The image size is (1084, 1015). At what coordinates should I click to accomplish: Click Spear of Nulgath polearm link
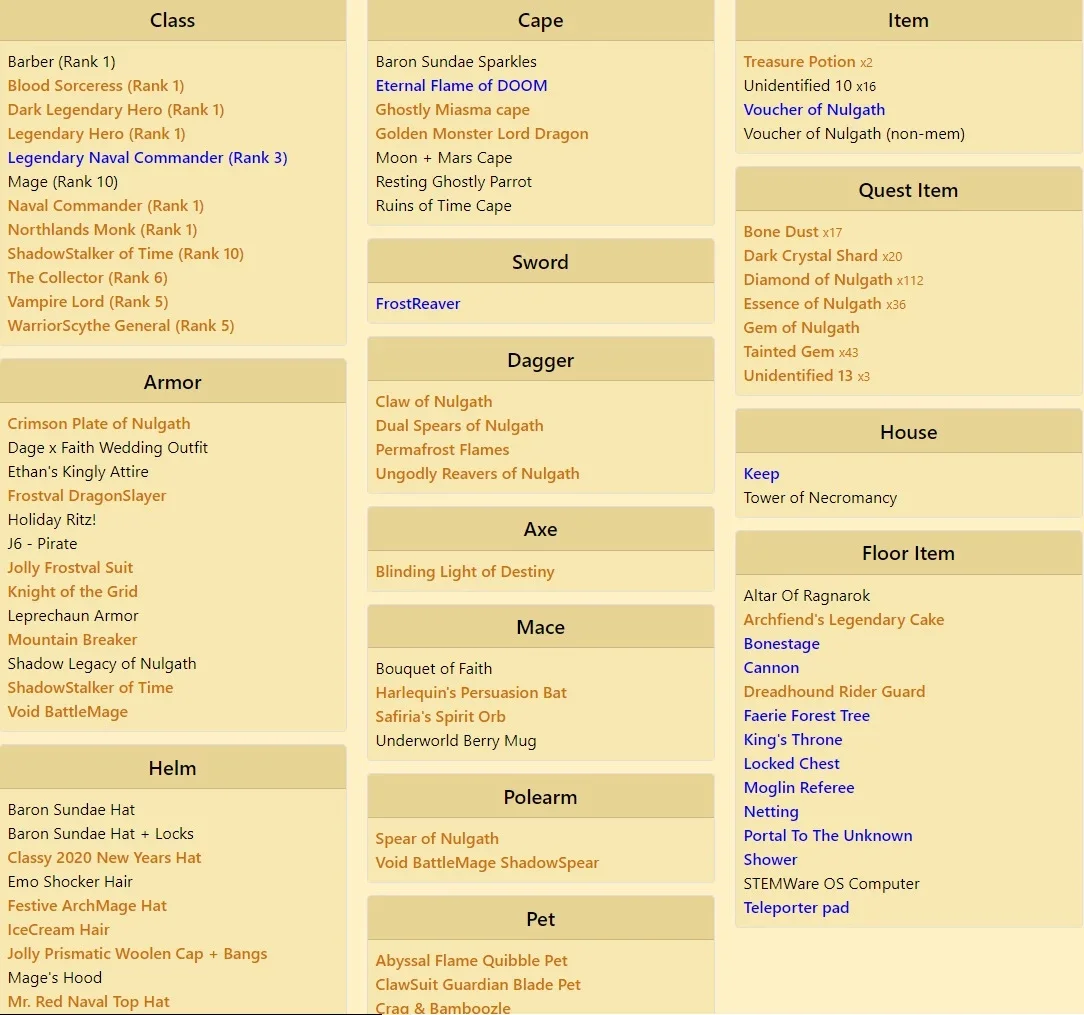(437, 839)
